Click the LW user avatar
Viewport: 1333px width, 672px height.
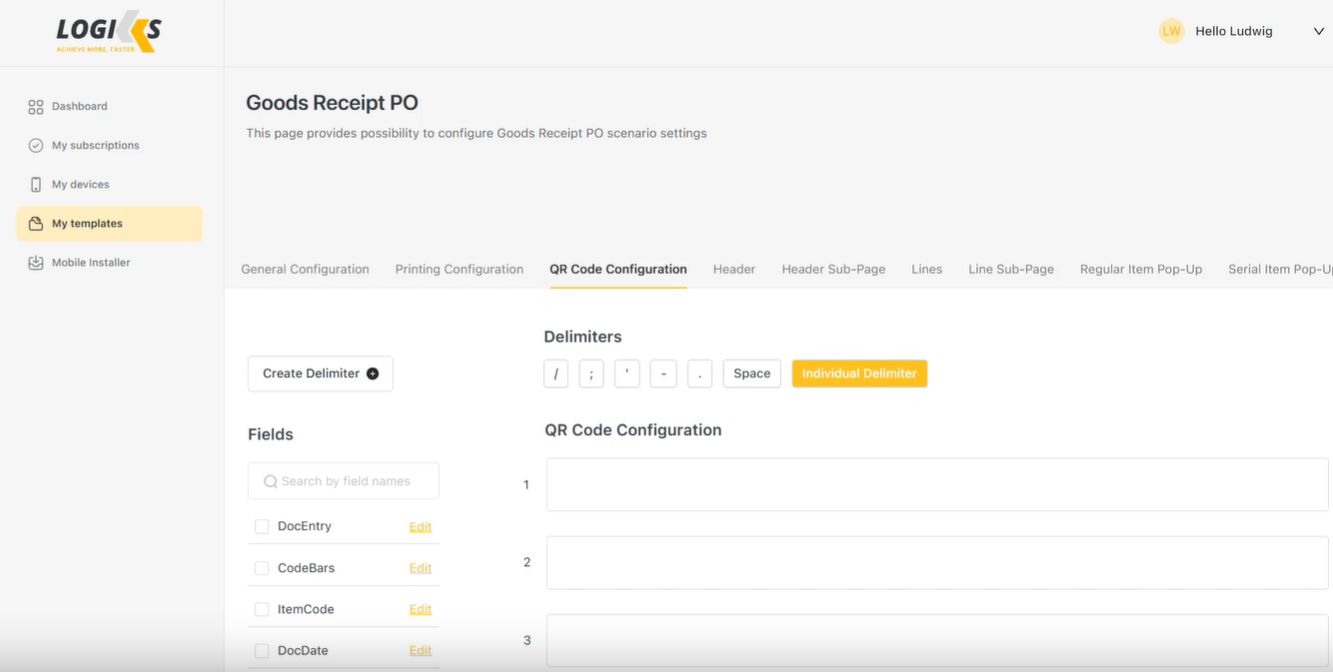[1171, 31]
